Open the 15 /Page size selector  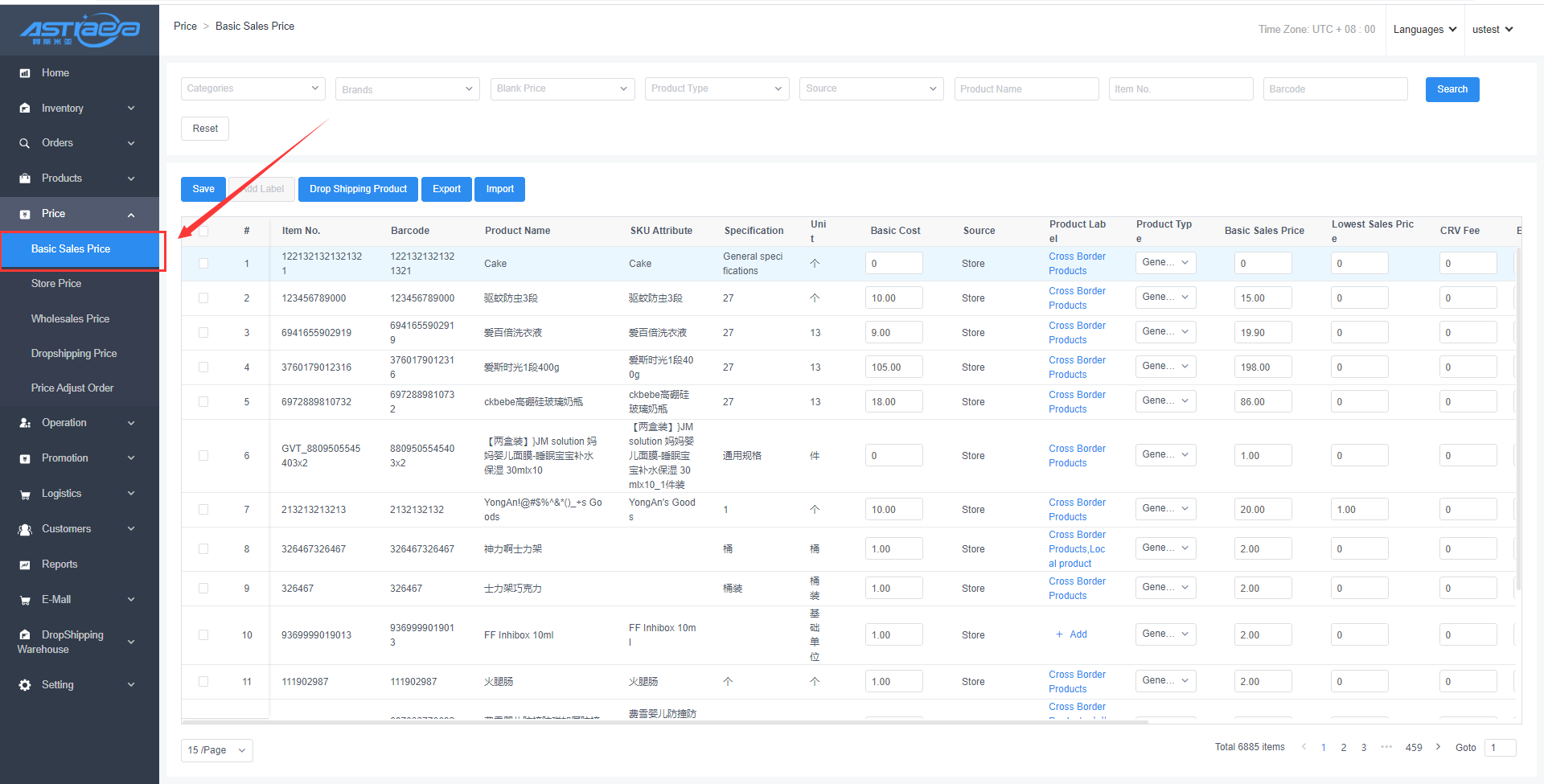216,750
